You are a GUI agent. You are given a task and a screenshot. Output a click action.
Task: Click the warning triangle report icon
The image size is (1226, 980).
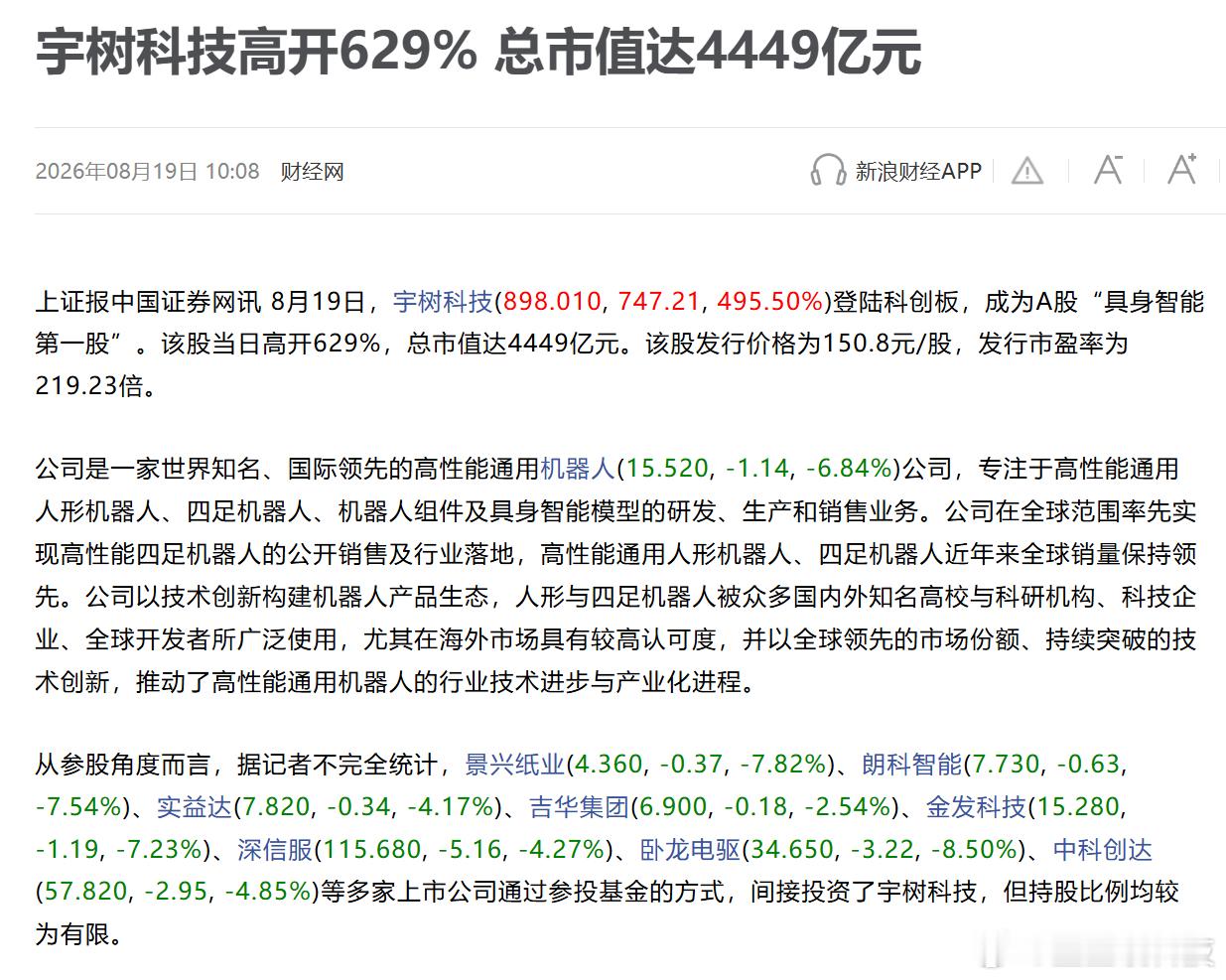(x=1027, y=171)
